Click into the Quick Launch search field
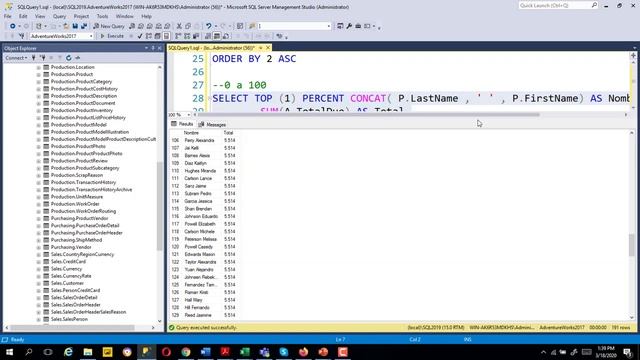The height and width of the screenshot is (360, 640). pyautogui.click(x=554, y=5)
